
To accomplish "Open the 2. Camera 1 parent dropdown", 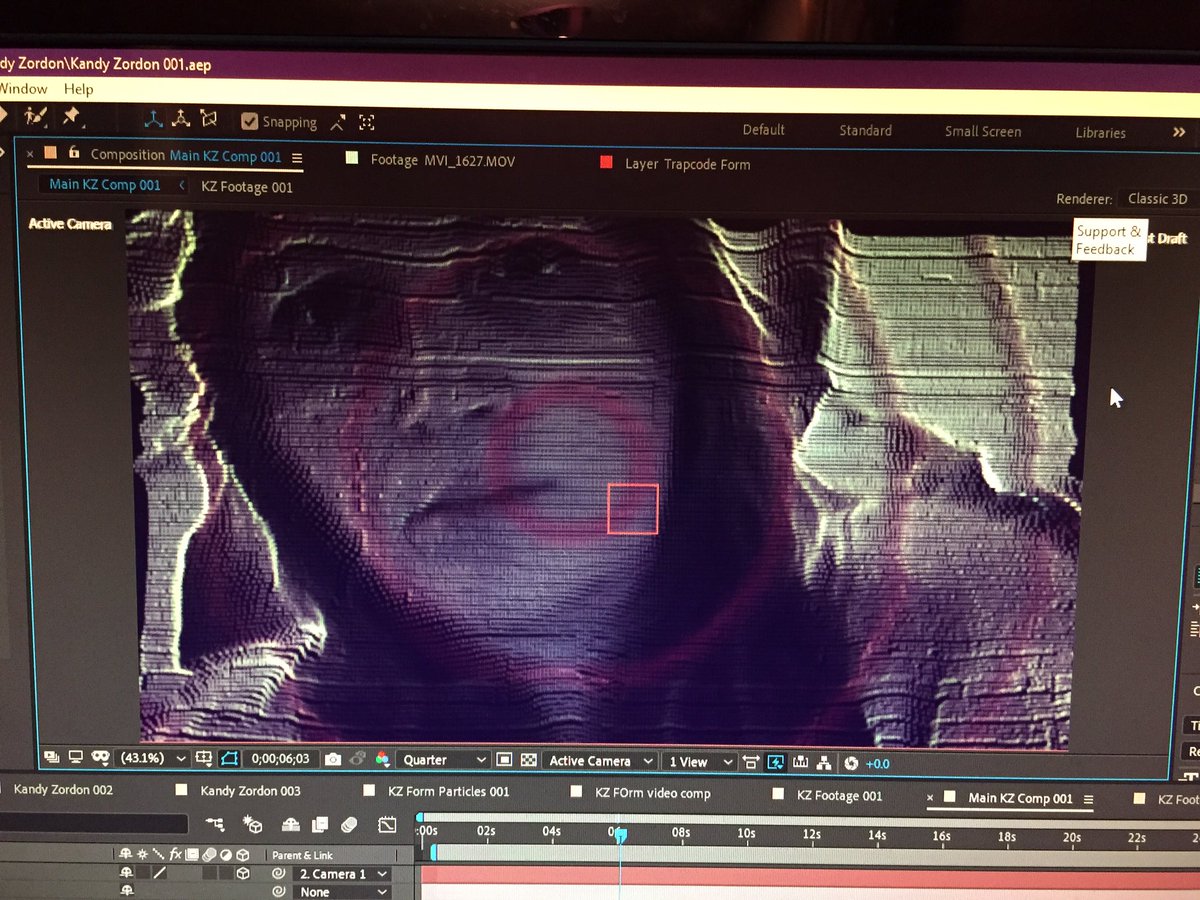I will point(340,872).
